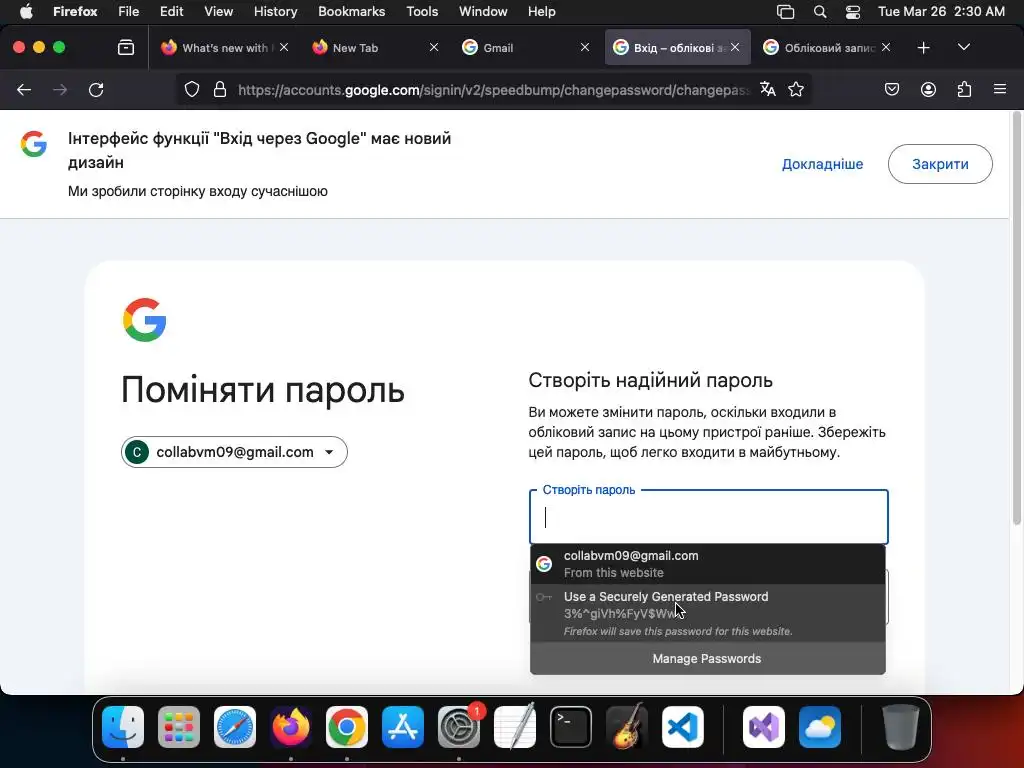
Task: Choose Use a Securely Generated Password
Action: point(708,613)
